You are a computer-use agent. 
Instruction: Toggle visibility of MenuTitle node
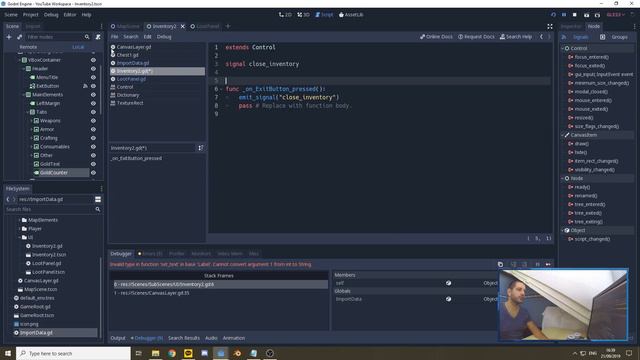click(93, 77)
